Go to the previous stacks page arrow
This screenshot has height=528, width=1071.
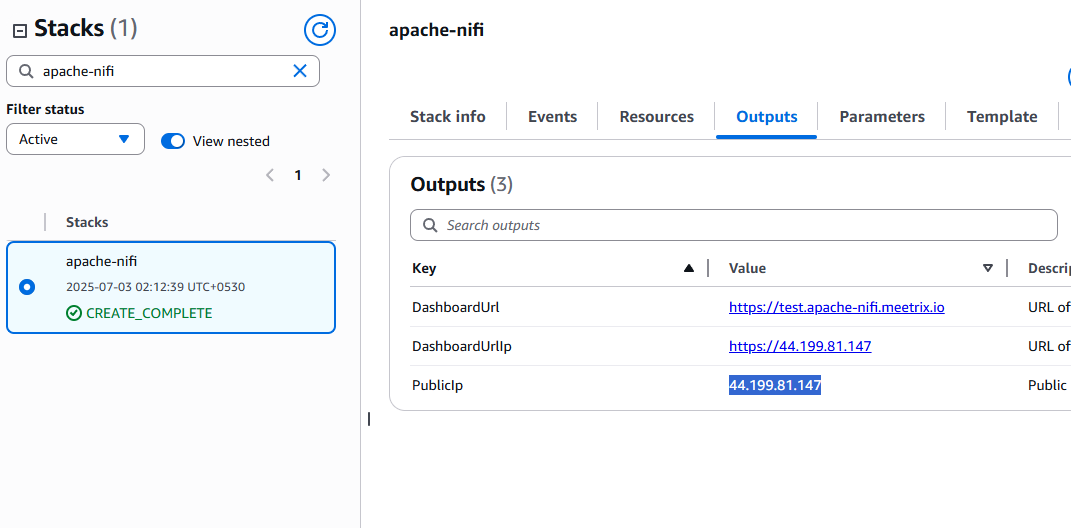pos(270,176)
